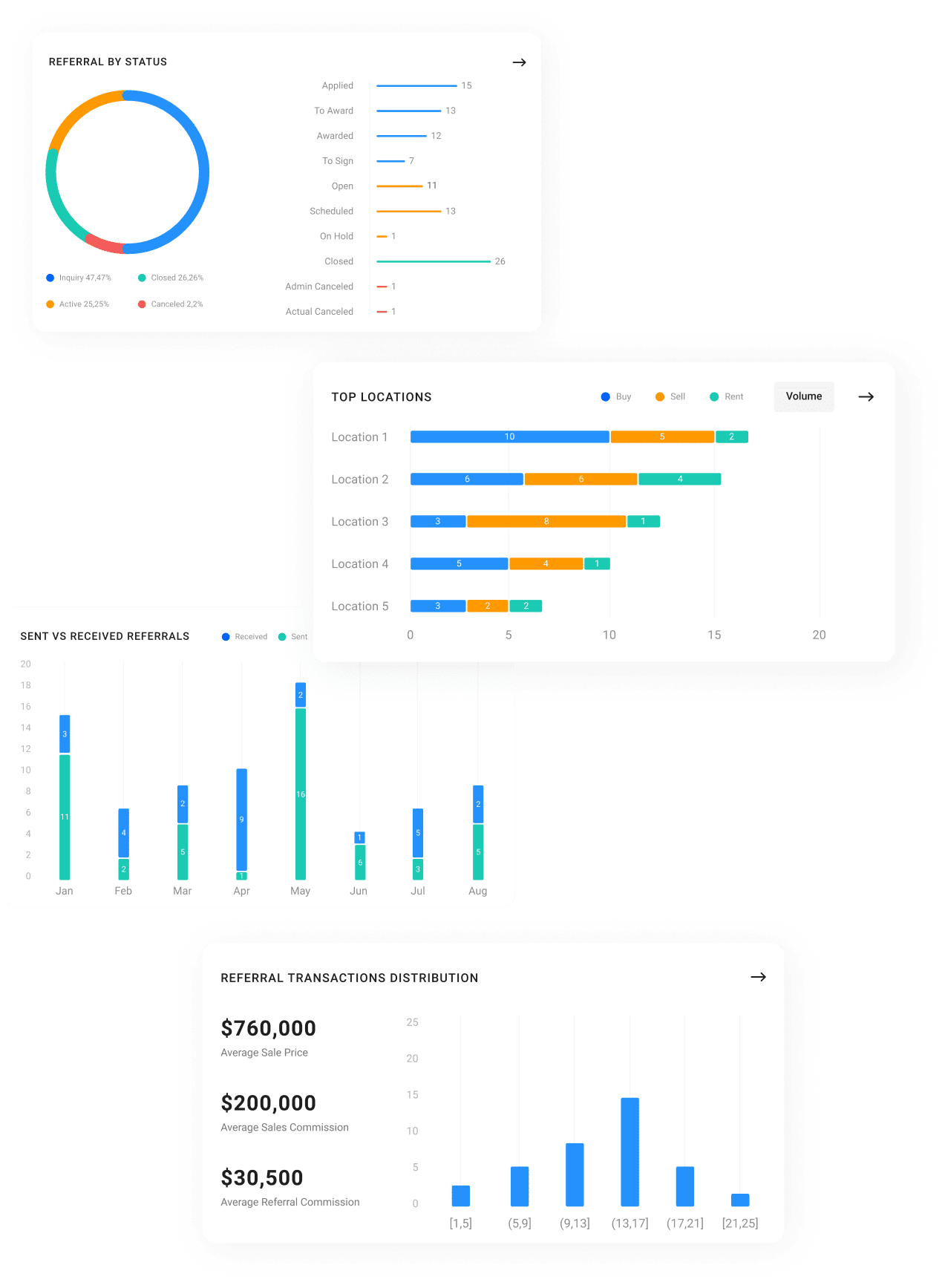The image size is (945, 1288).
Task: Toggle the Rent legend in Top Locations
Action: click(726, 397)
